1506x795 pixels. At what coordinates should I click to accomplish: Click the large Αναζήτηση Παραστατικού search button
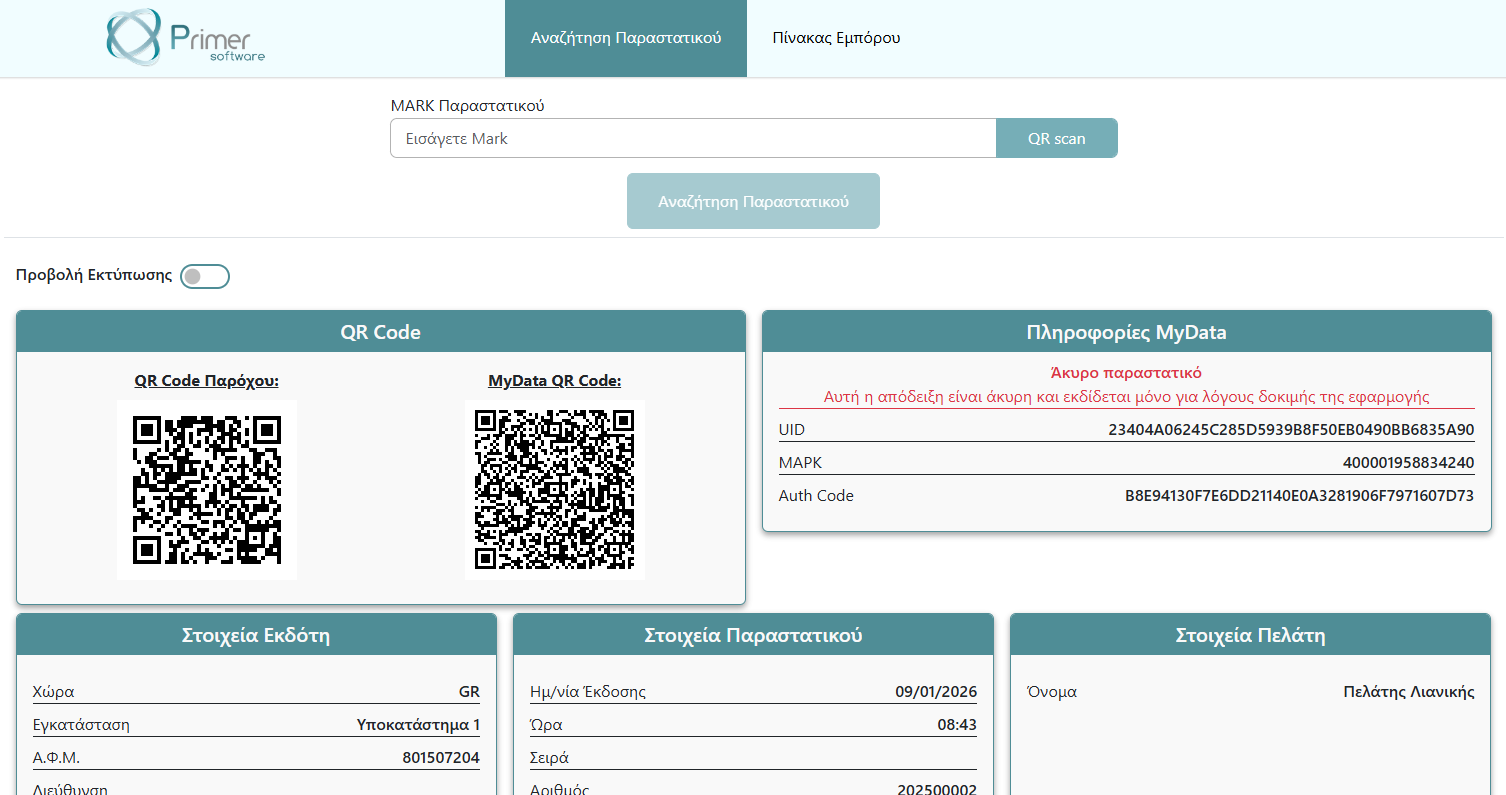753,201
